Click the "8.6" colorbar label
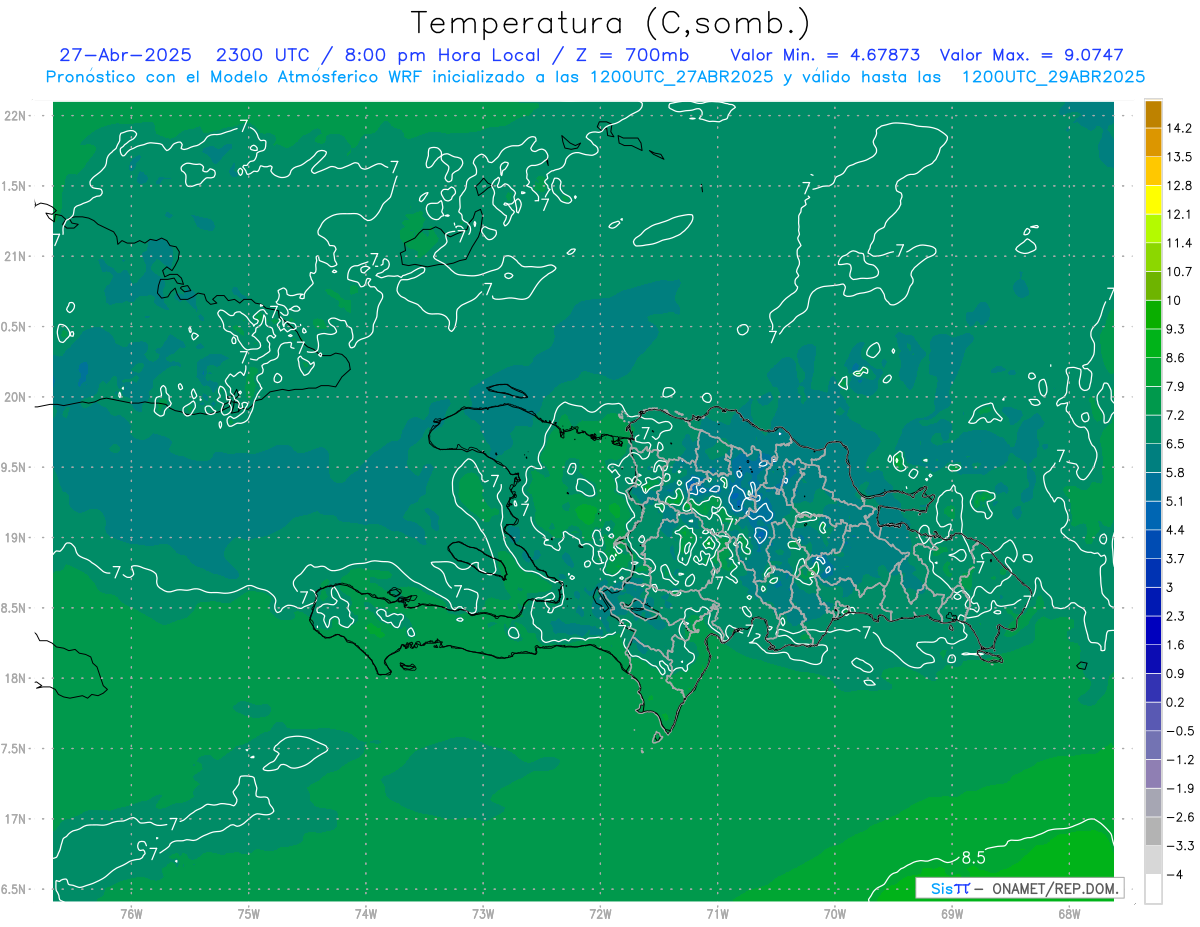The height and width of the screenshot is (927, 1200). [x=1176, y=358]
